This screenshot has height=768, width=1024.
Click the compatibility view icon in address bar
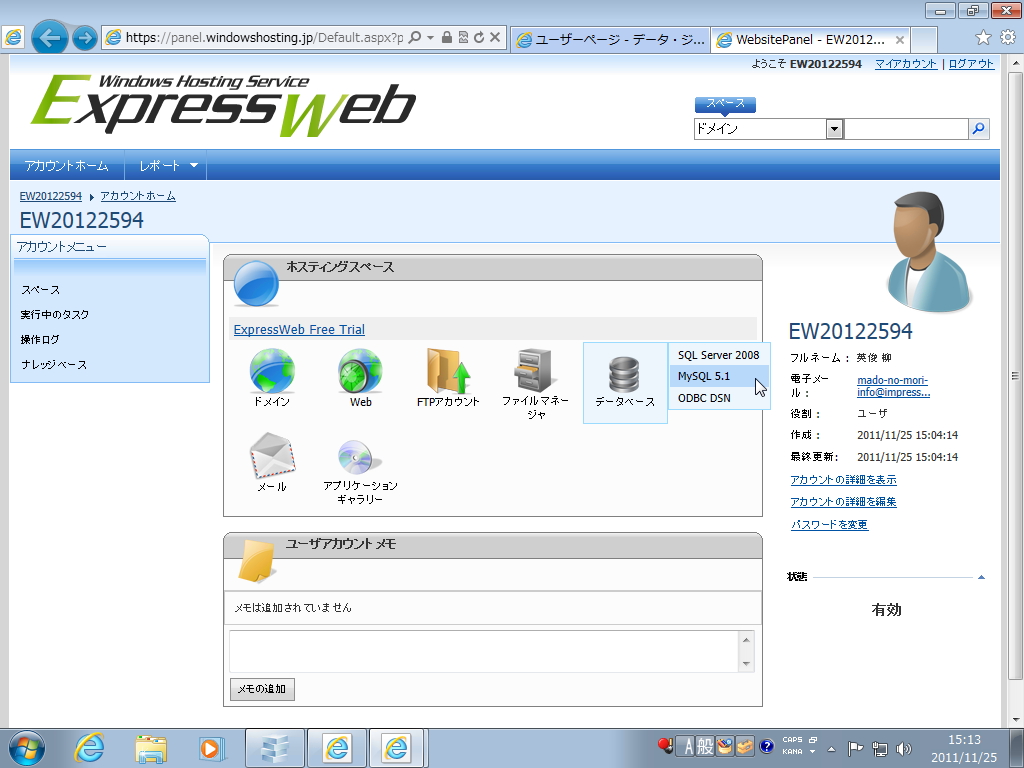coord(463,37)
